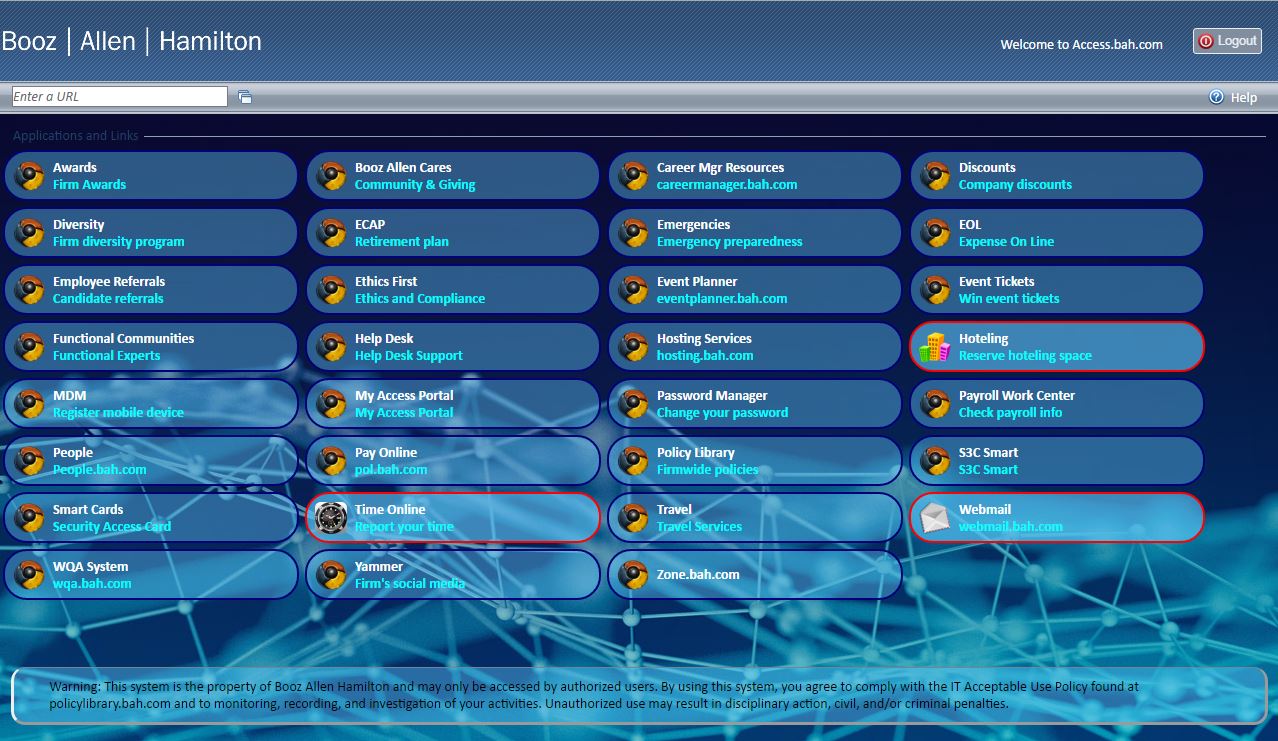Focus the Enter a URL field
The image size is (1278, 741).
(x=119, y=97)
